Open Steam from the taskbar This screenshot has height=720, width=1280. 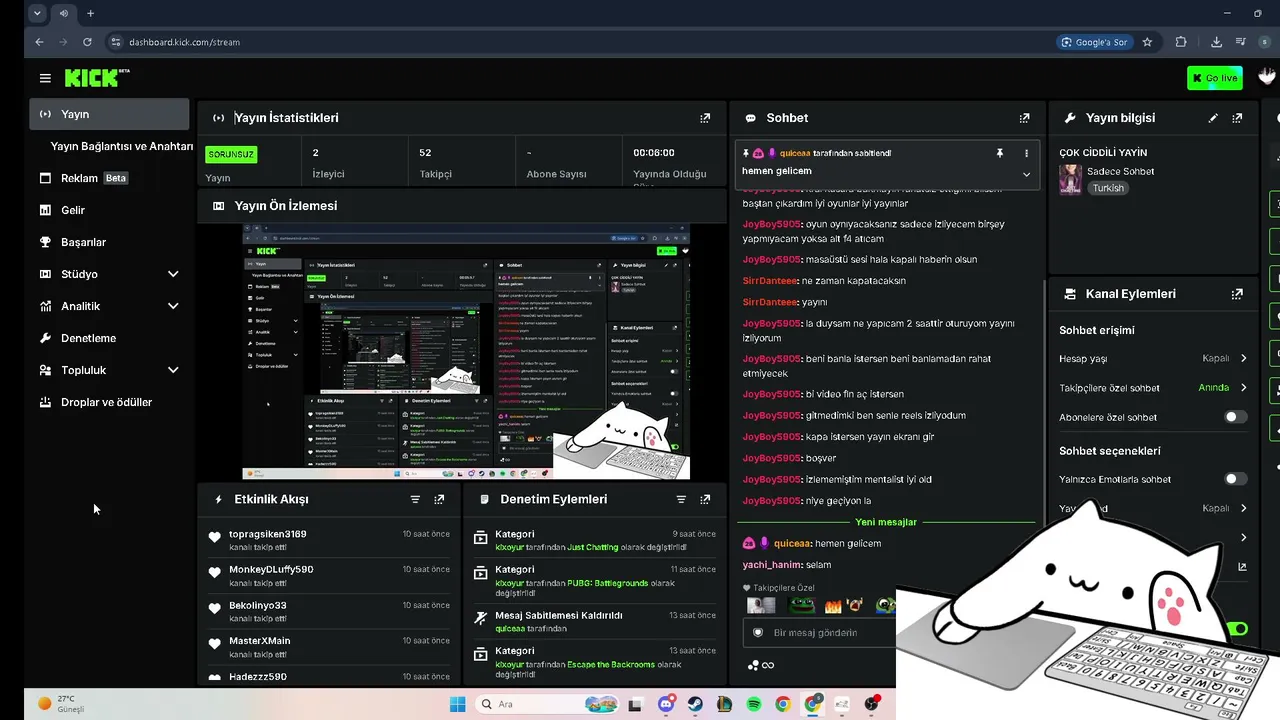pyautogui.click(x=695, y=704)
